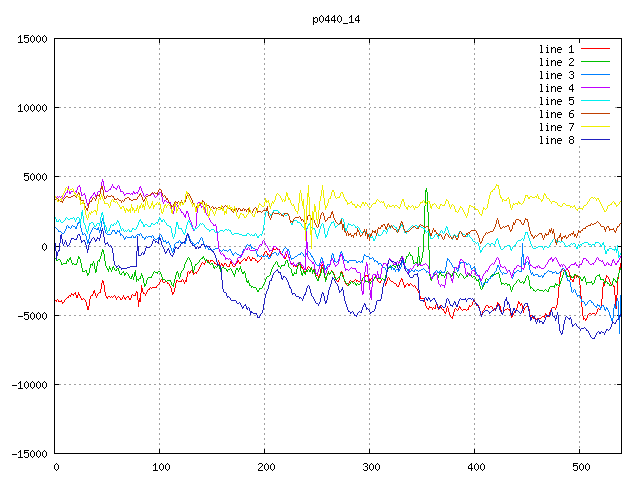Click the "line 3" legend text
This screenshot has height=480, width=640.
pyautogui.click(x=556, y=75)
